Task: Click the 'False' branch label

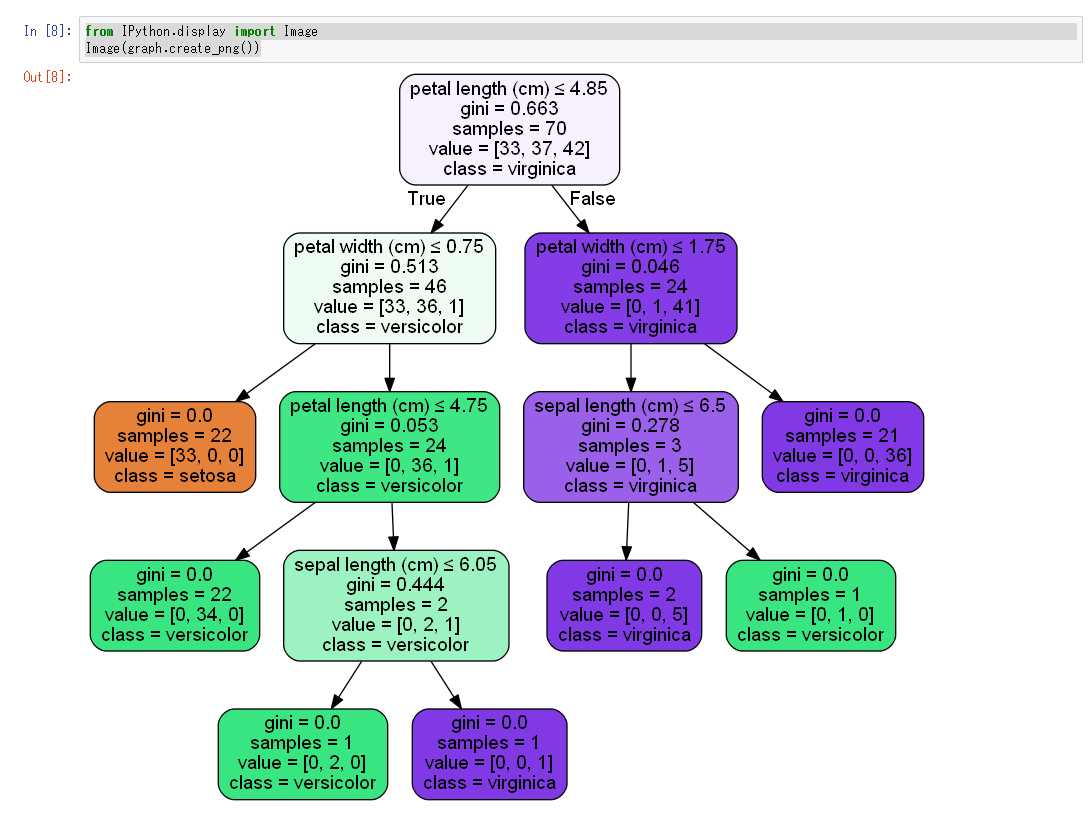Action: [x=592, y=199]
